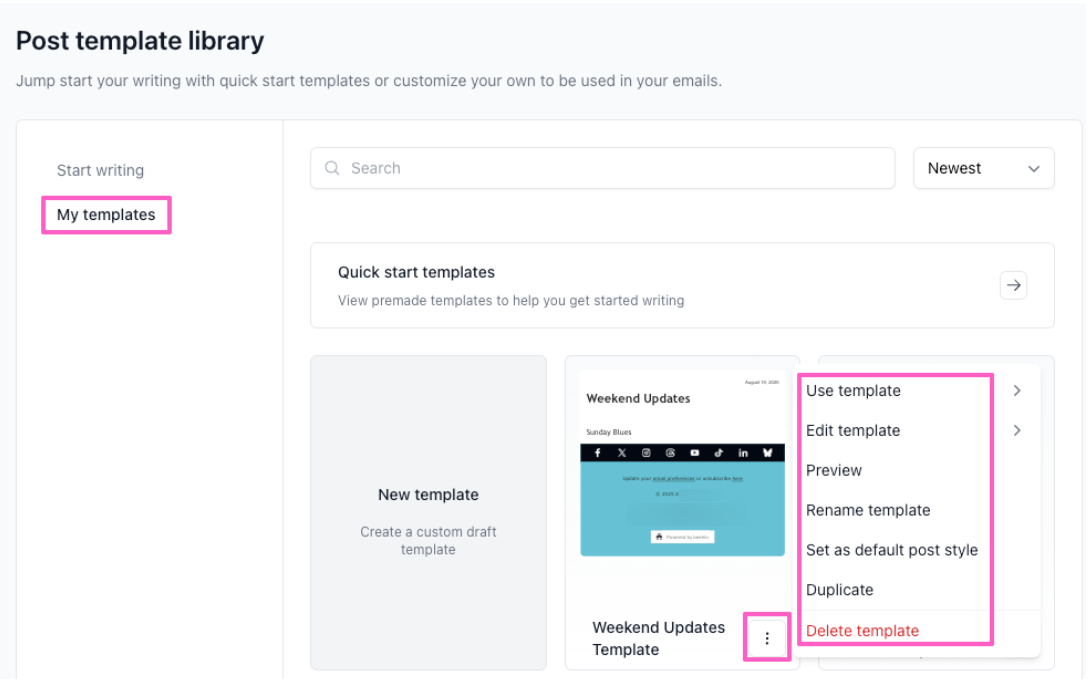Viewport: 1092px width, 680px height.
Task: Click Duplicate in the template menu
Action: (839, 589)
